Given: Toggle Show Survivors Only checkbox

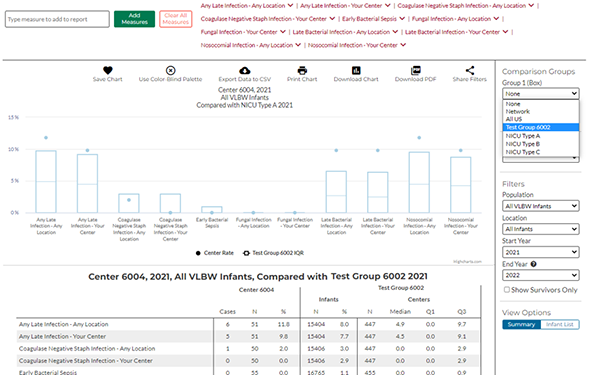Looking at the screenshot, I should 507,290.
